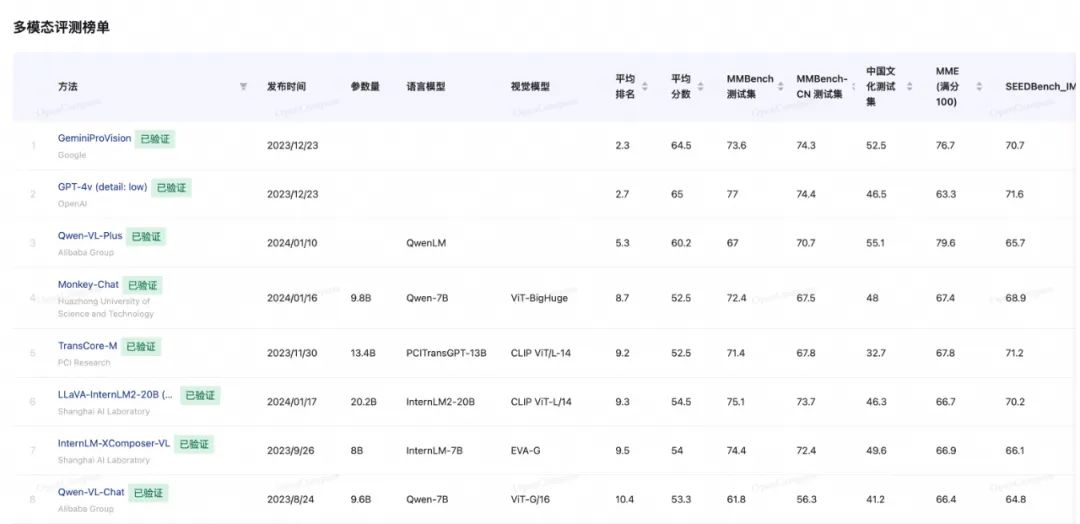1080x524 pixels.
Task: Click the 发布时间 column header
Action: 287,87
